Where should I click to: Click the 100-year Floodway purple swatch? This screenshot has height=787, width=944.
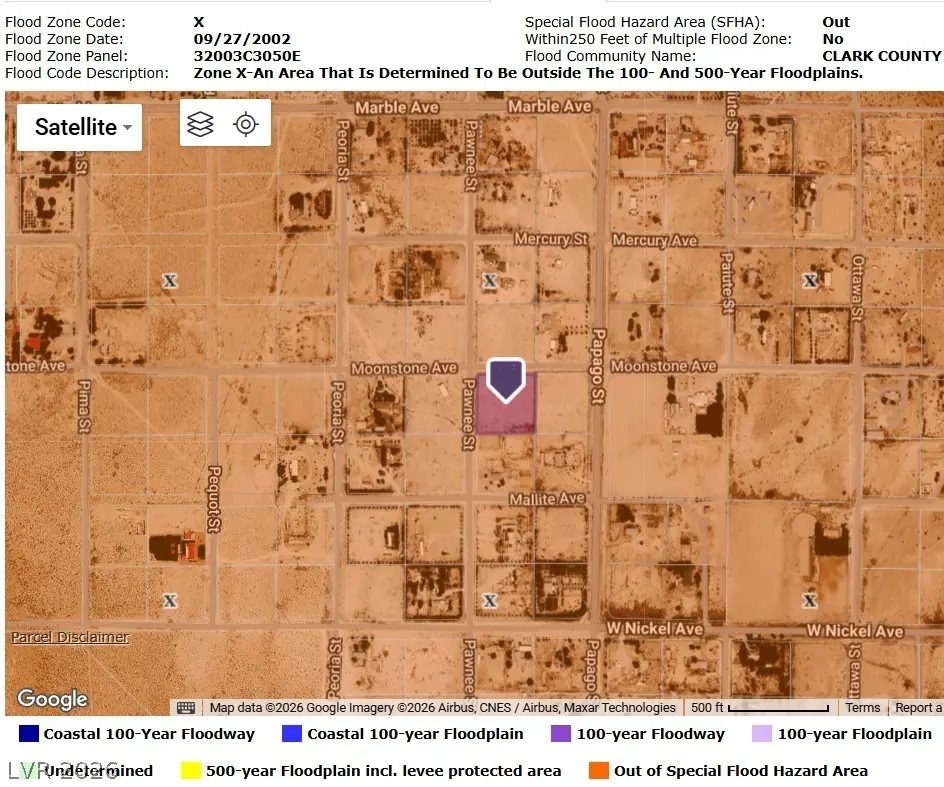(560, 733)
